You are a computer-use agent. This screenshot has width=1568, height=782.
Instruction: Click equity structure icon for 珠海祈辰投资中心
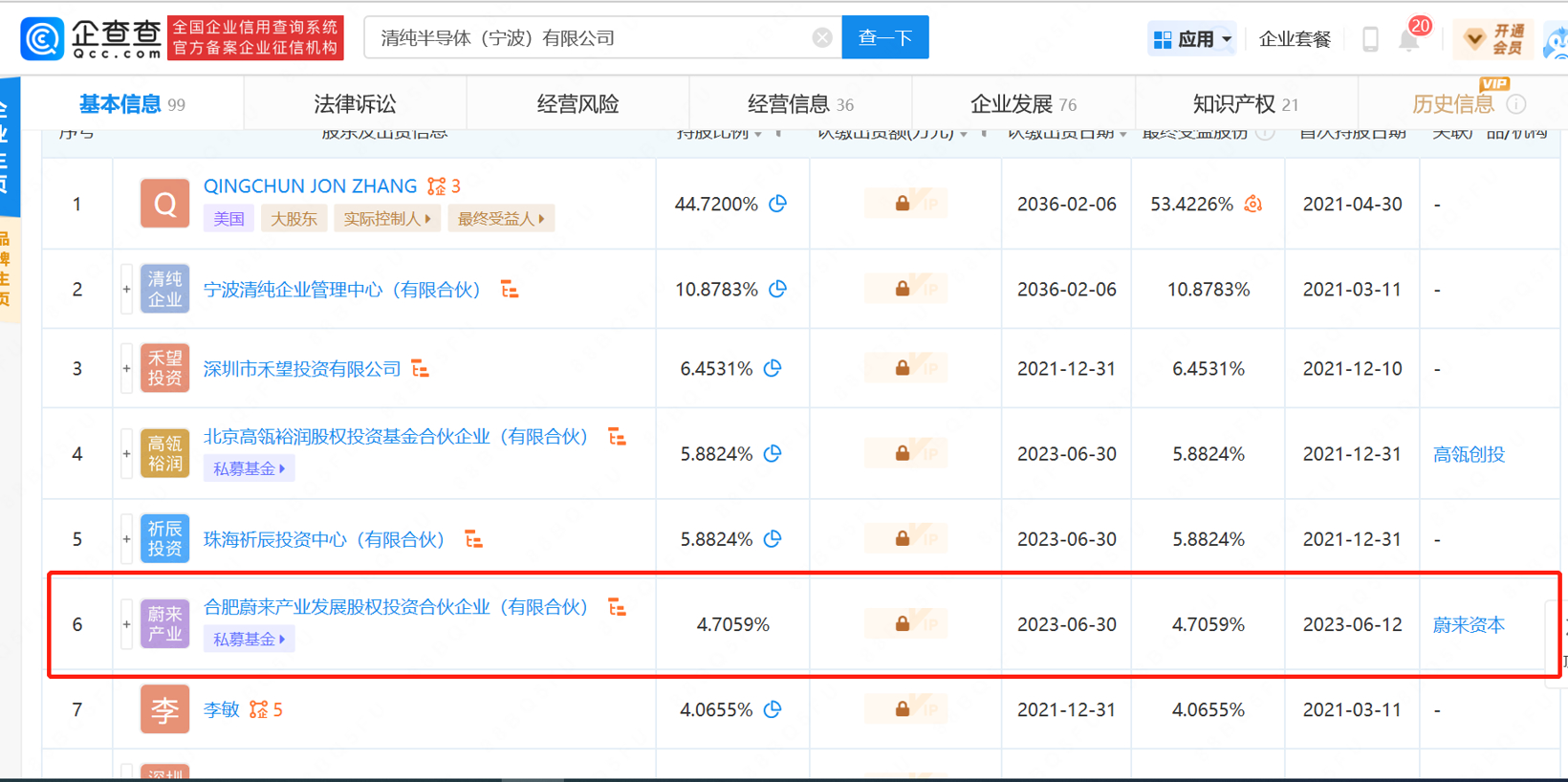coord(473,540)
